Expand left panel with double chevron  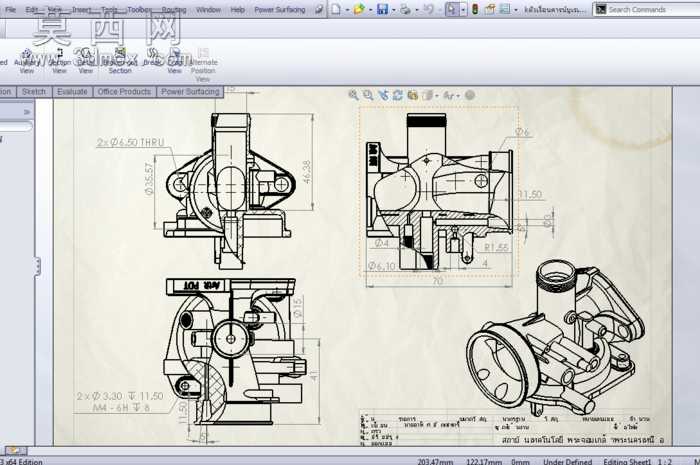(x=27, y=112)
